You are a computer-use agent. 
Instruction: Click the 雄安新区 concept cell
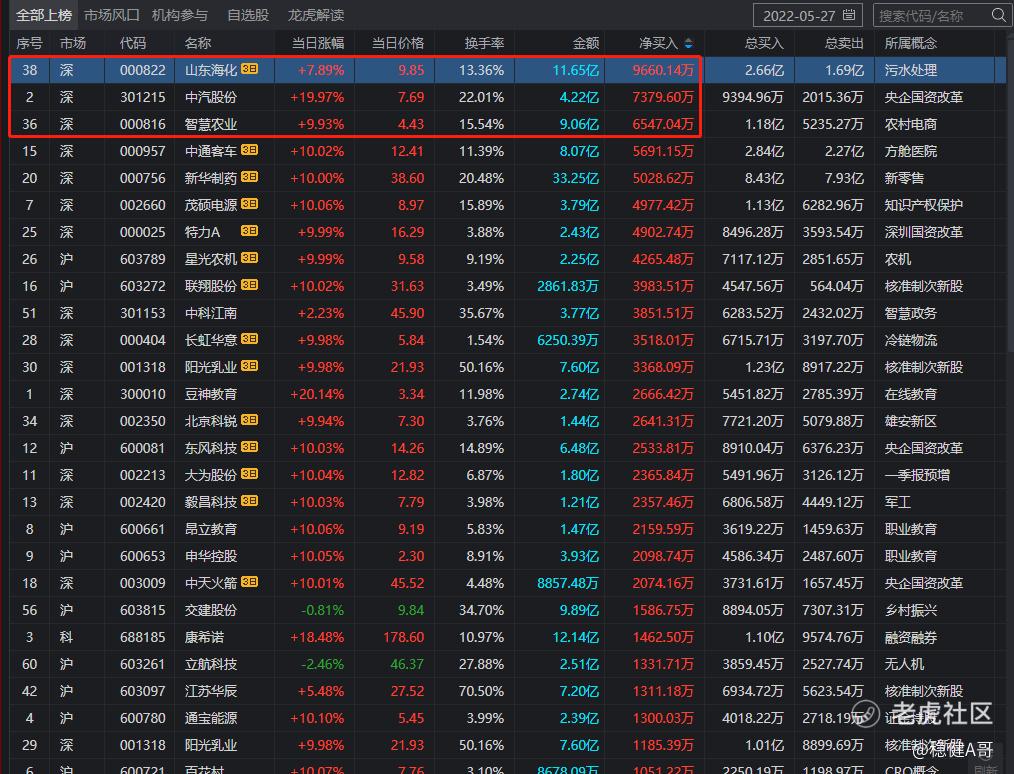[x=911, y=422]
